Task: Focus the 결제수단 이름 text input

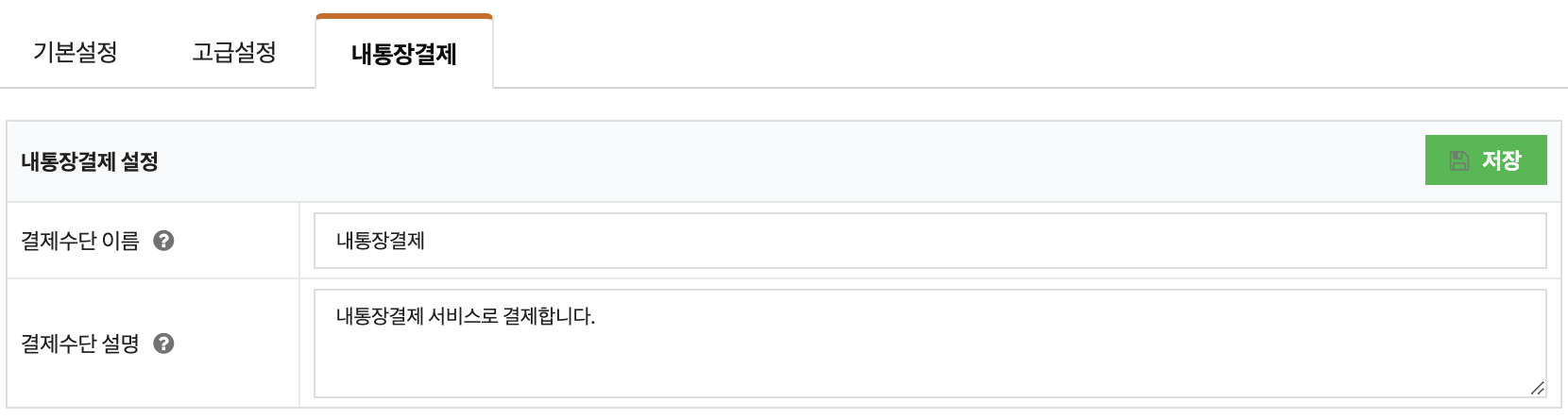Action: coord(930,241)
